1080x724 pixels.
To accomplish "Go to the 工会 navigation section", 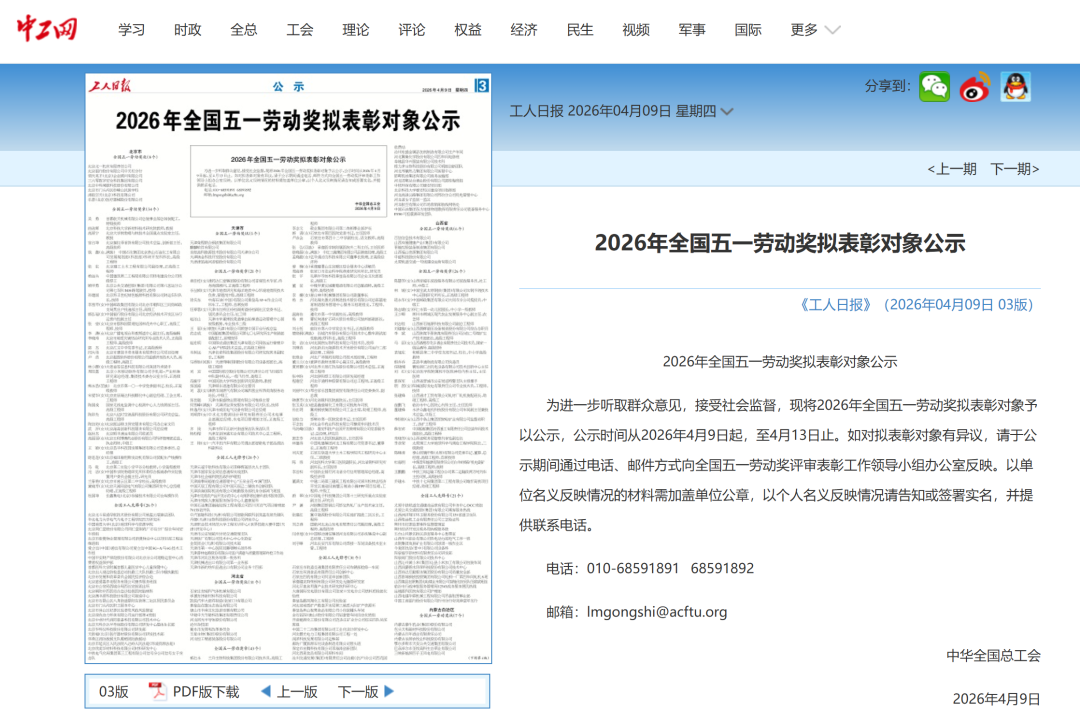I will click(299, 30).
